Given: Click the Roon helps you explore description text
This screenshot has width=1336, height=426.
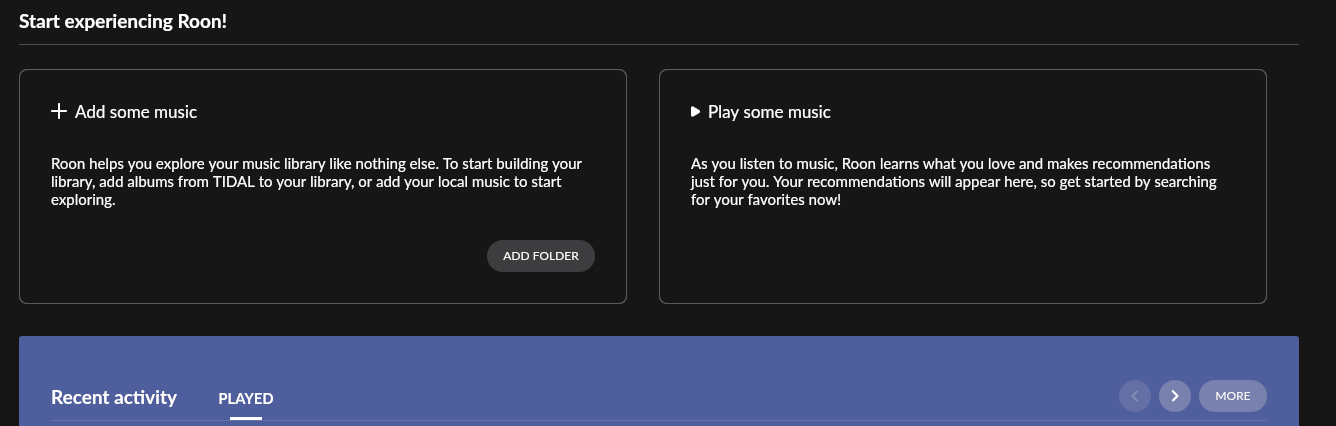Looking at the screenshot, I should (316, 181).
